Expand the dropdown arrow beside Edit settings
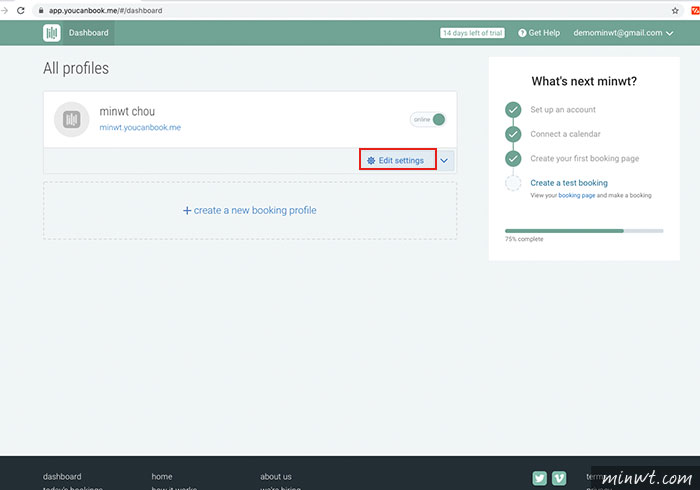Screen dimensions: 700x490 coord(445,161)
